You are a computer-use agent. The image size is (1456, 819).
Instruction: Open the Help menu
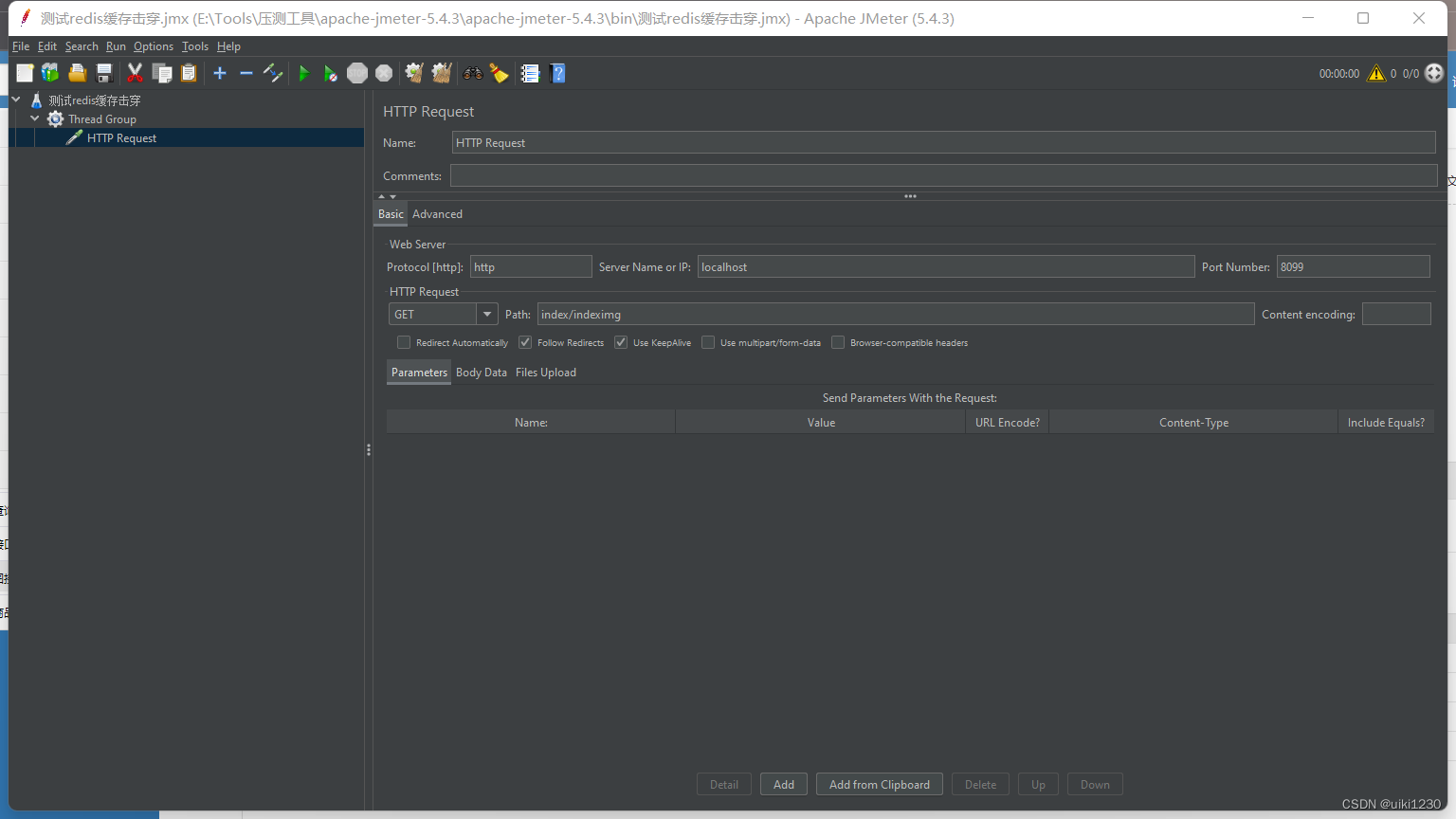[228, 46]
